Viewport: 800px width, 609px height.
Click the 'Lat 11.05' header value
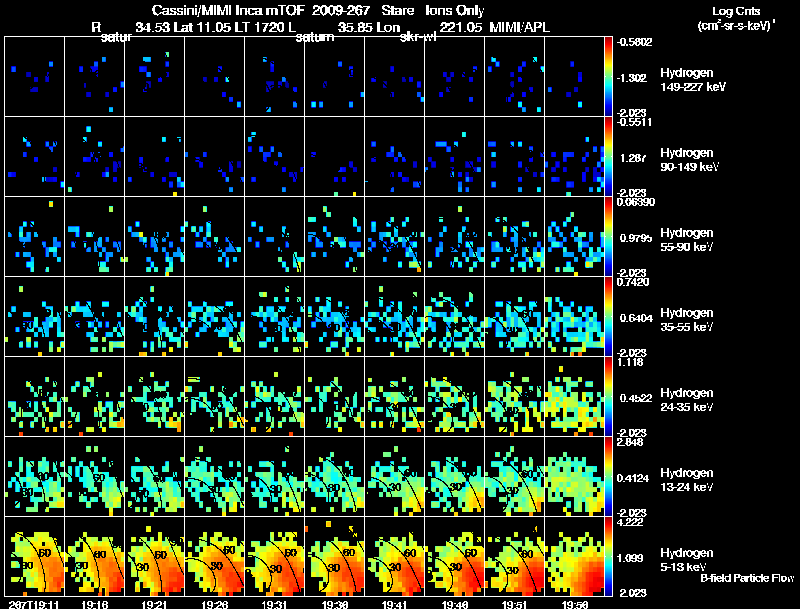pyautogui.click(x=203, y=27)
